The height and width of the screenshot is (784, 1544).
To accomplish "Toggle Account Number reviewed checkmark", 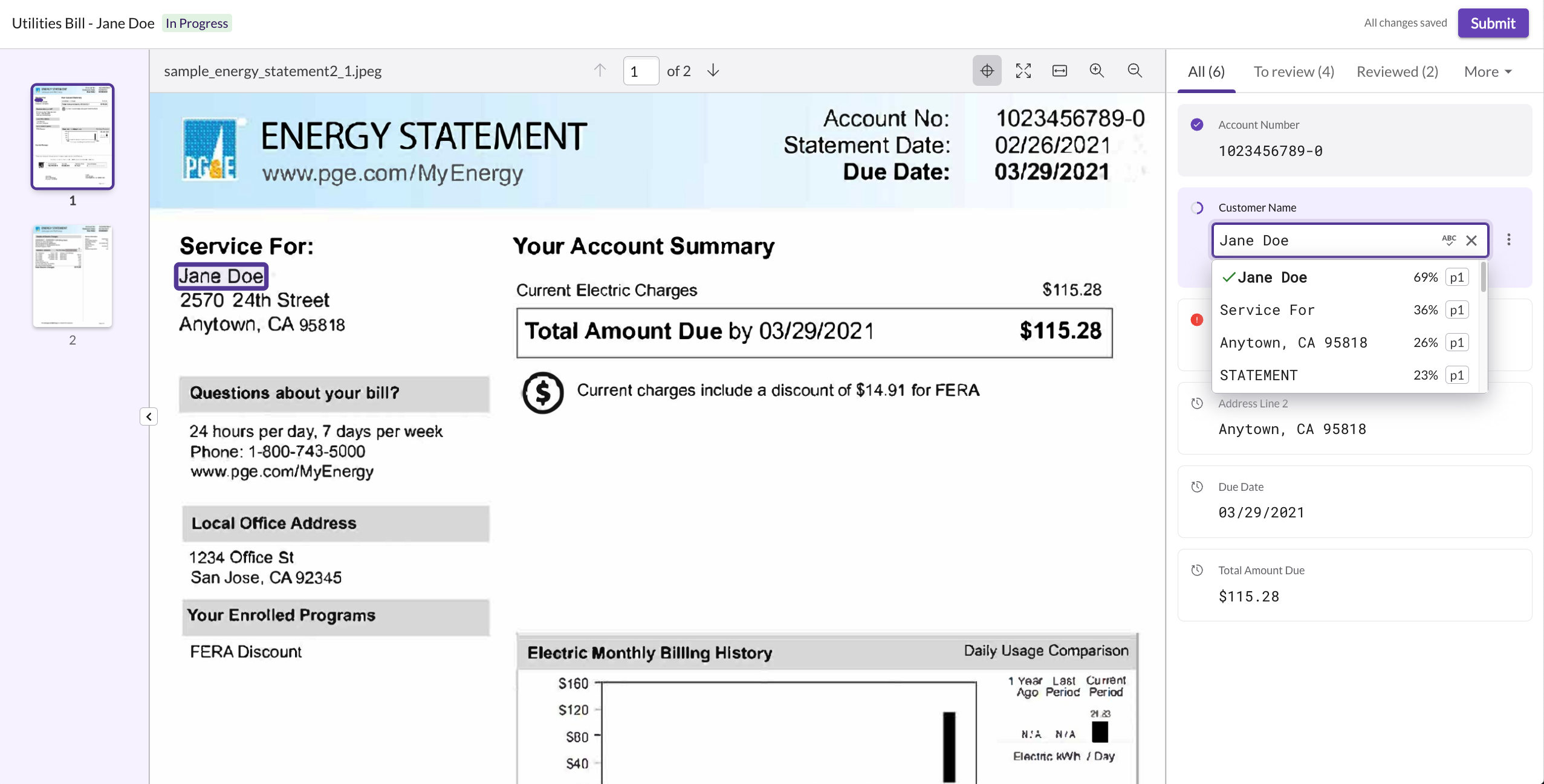I will (1197, 125).
